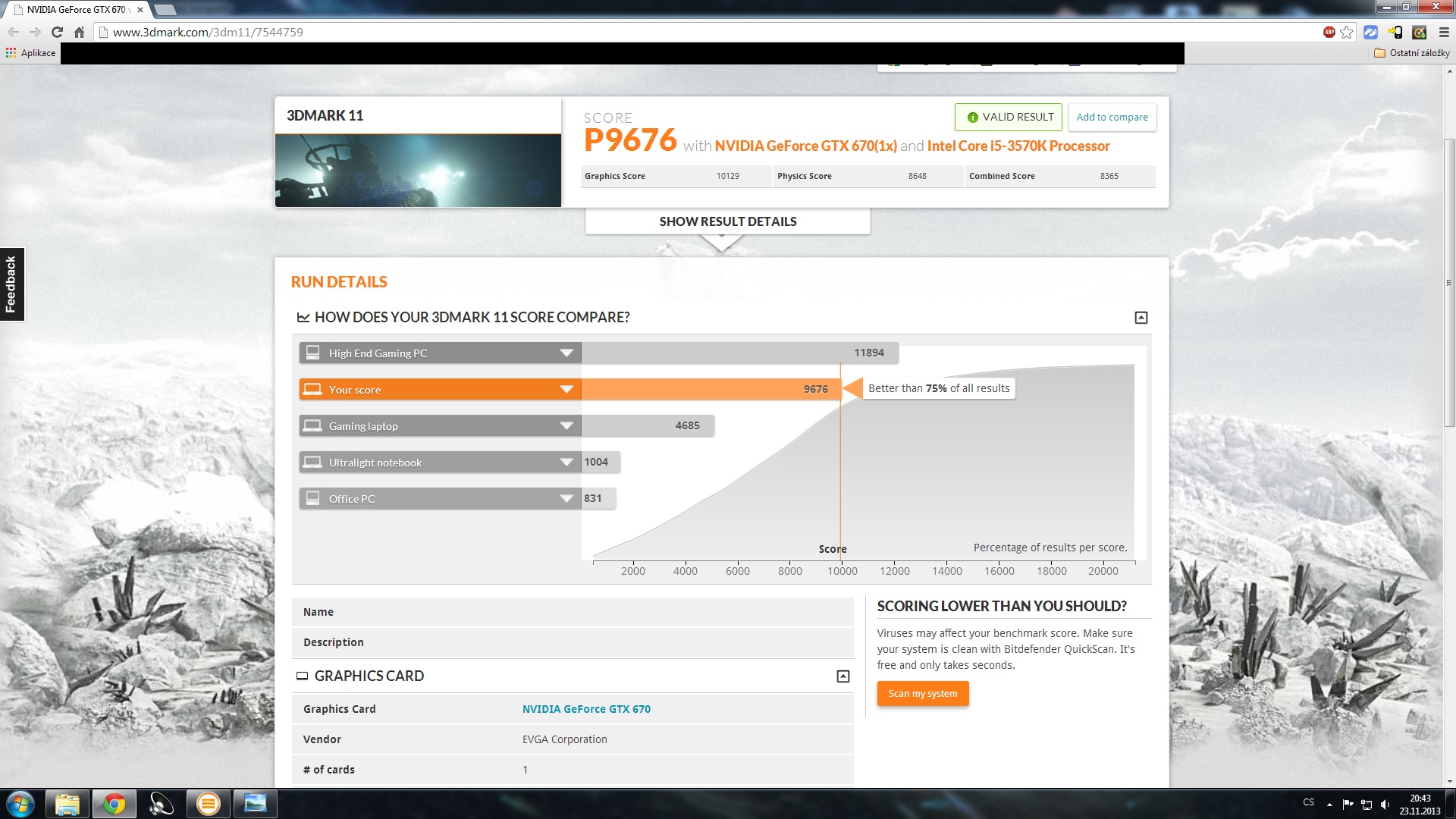Open the Windows Start button
The height and width of the screenshot is (819, 1456).
[x=20, y=804]
